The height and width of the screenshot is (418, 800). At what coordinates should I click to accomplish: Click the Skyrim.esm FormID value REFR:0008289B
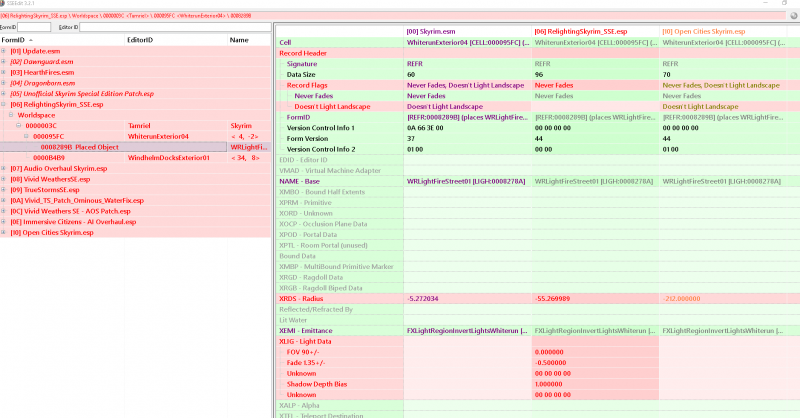(x=467, y=117)
